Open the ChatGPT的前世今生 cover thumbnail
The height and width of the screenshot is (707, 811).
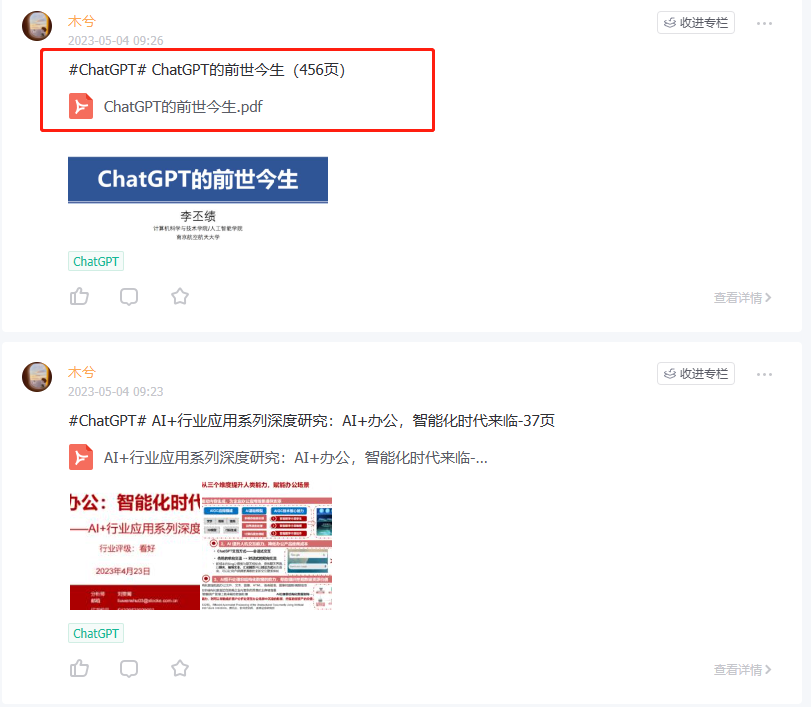coord(198,199)
